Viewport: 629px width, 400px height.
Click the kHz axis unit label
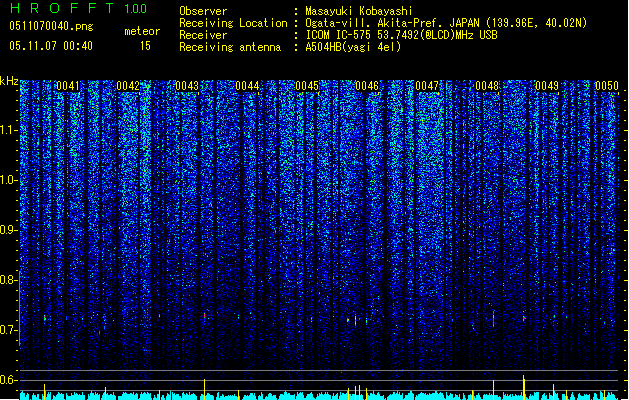9,81
